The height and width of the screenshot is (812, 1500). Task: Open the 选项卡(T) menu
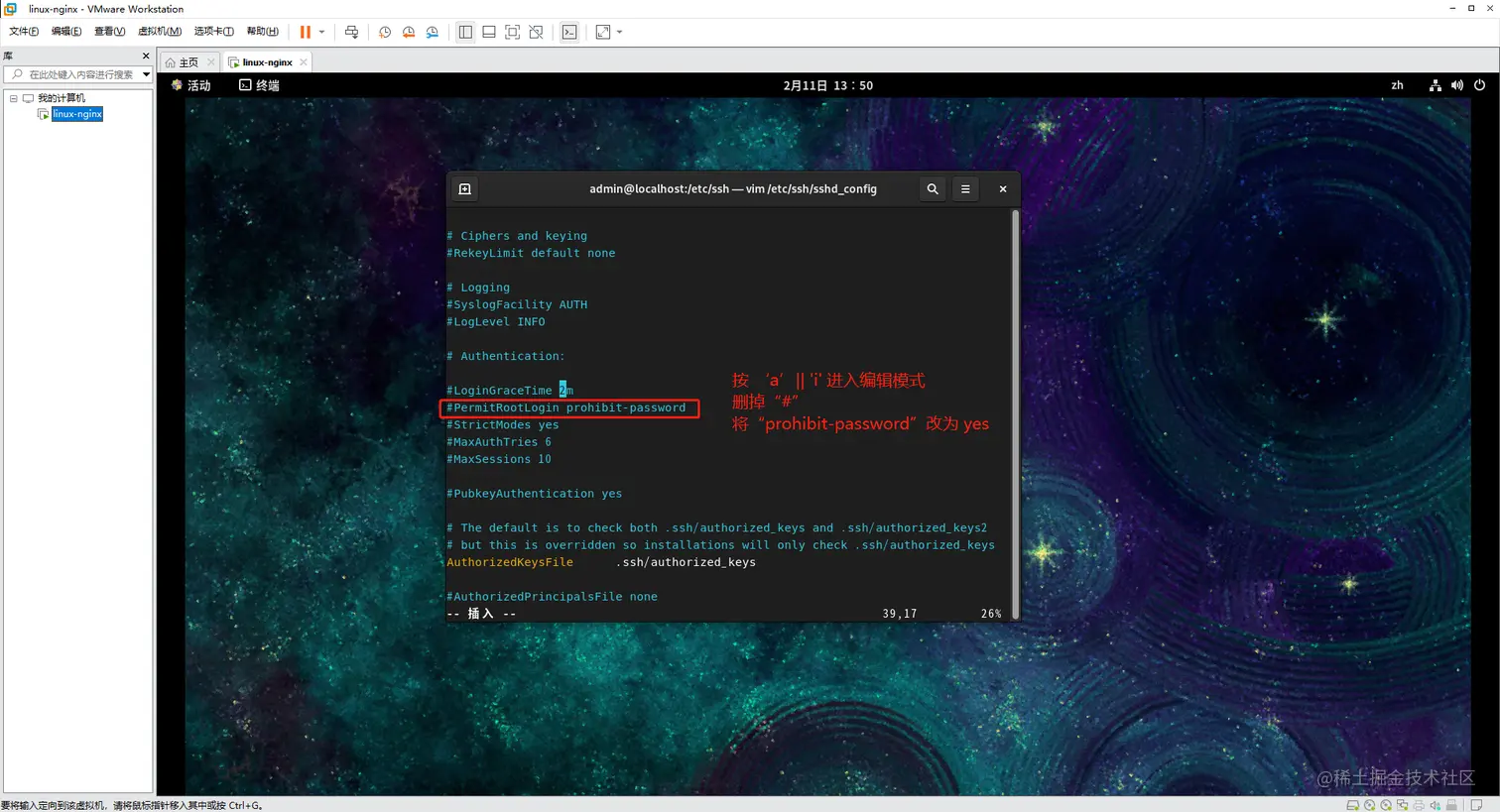click(213, 32)
